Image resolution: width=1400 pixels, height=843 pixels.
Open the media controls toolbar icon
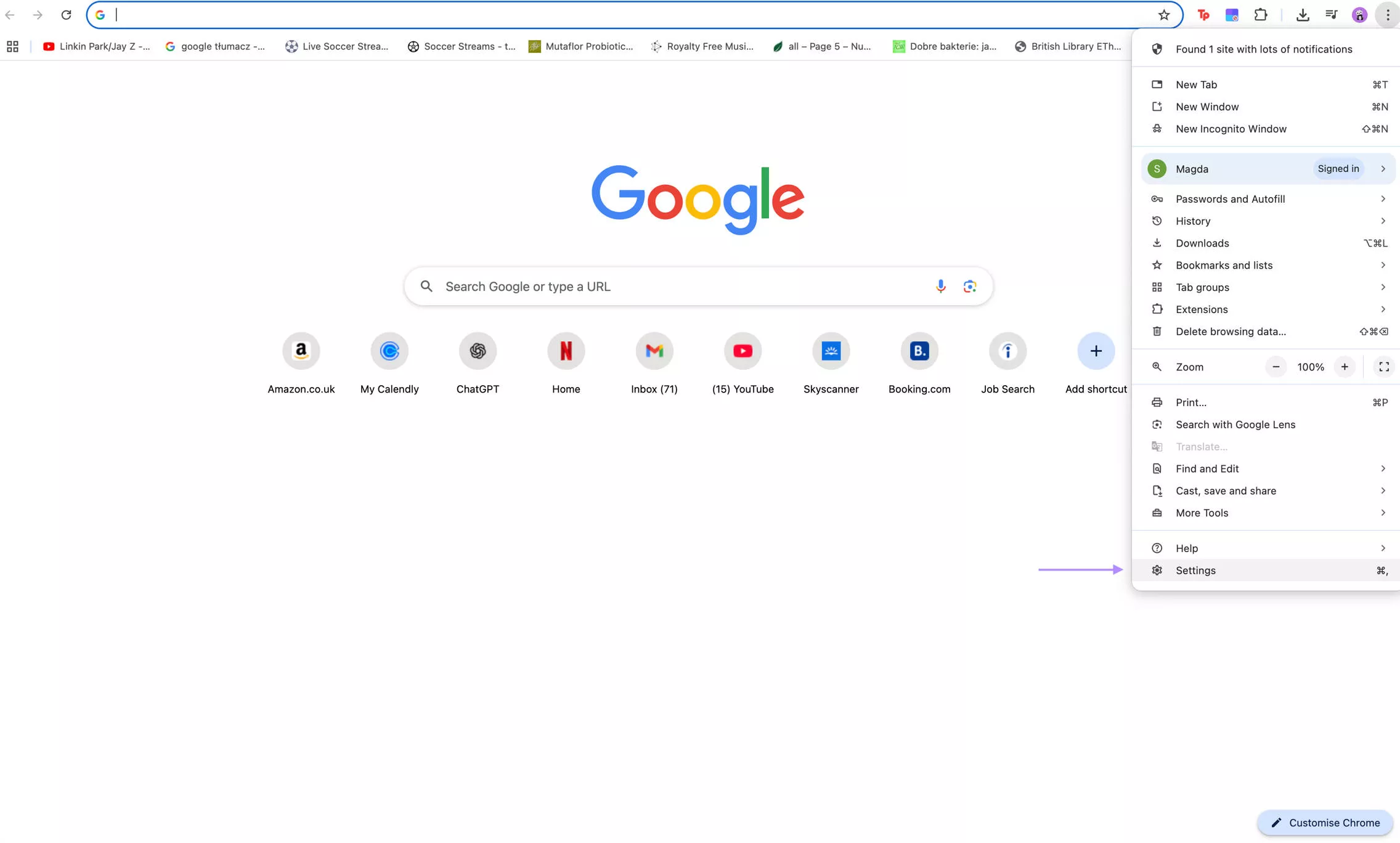click(x=1331, y=15)
